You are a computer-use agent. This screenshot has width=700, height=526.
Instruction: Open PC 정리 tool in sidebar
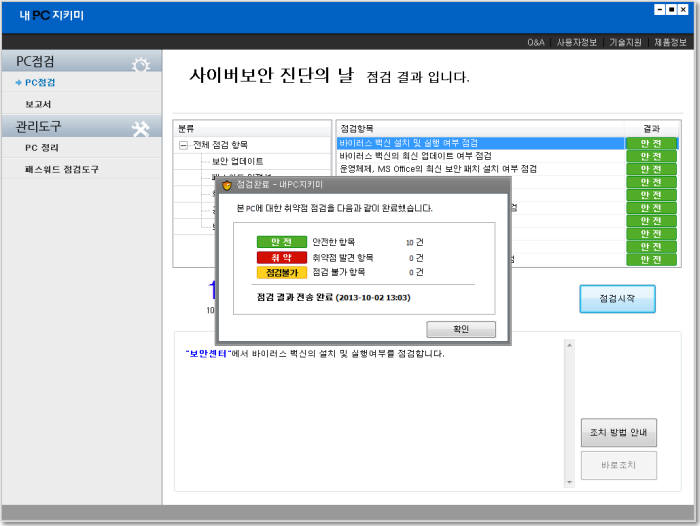[x=42, y=148]
